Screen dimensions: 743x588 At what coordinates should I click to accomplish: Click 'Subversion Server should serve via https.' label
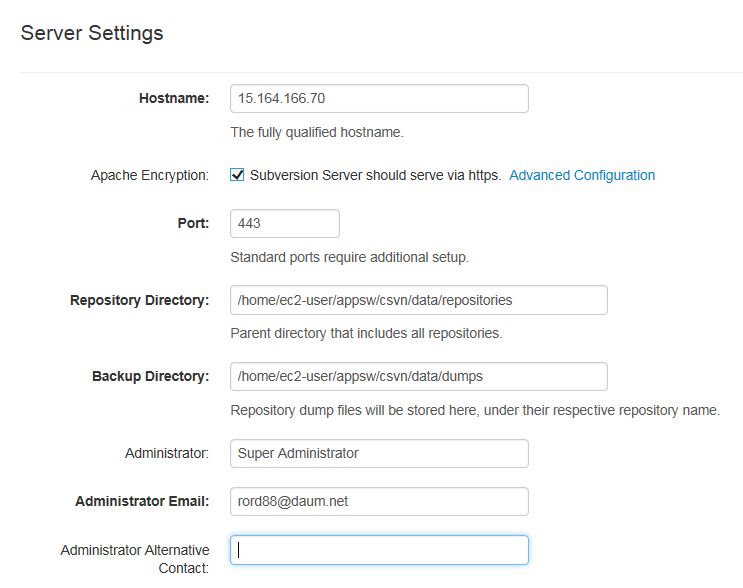pos(375,175)
